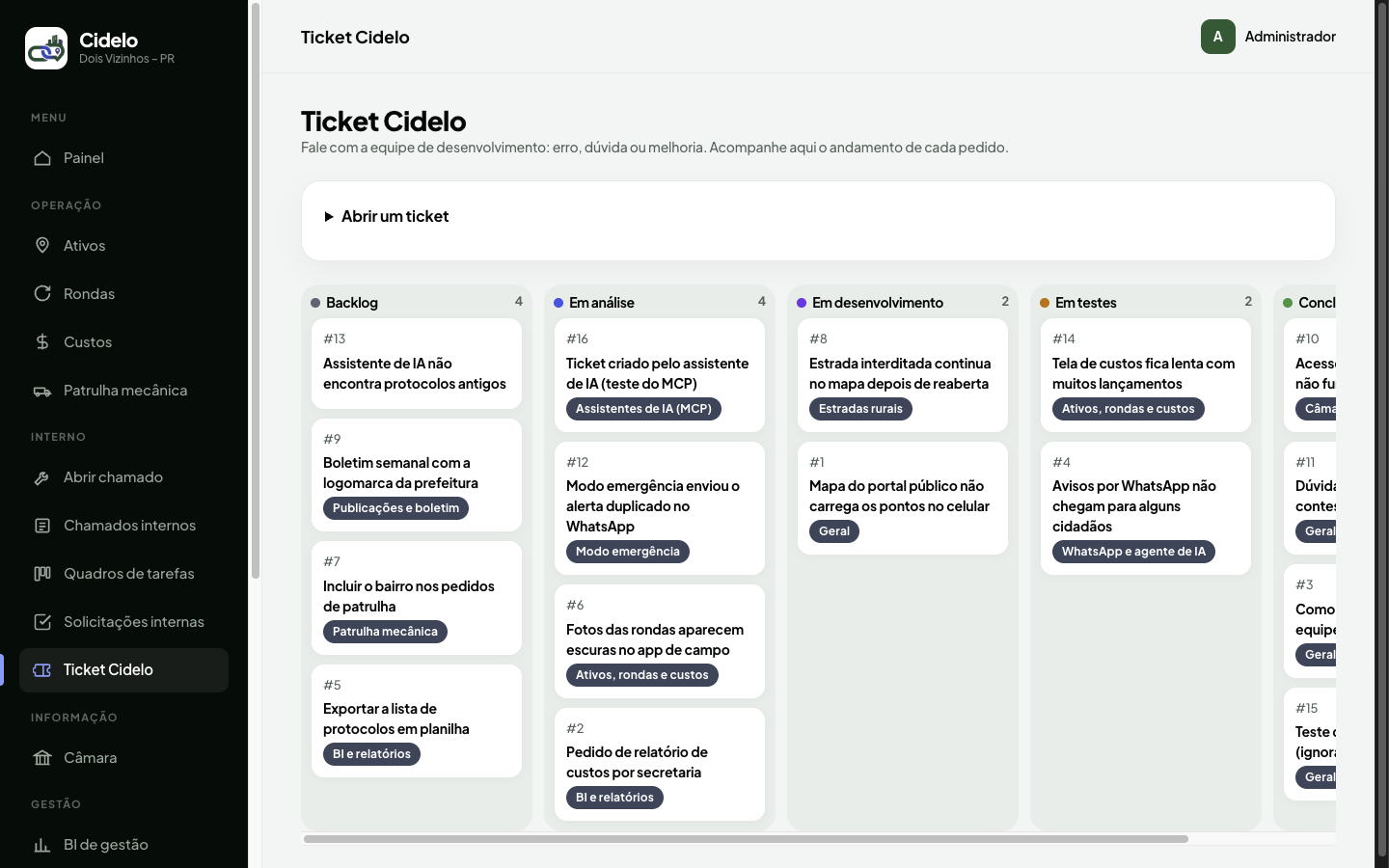
Task: Click the horizontal scrollbar under the board
Action: tap(746, 839)
